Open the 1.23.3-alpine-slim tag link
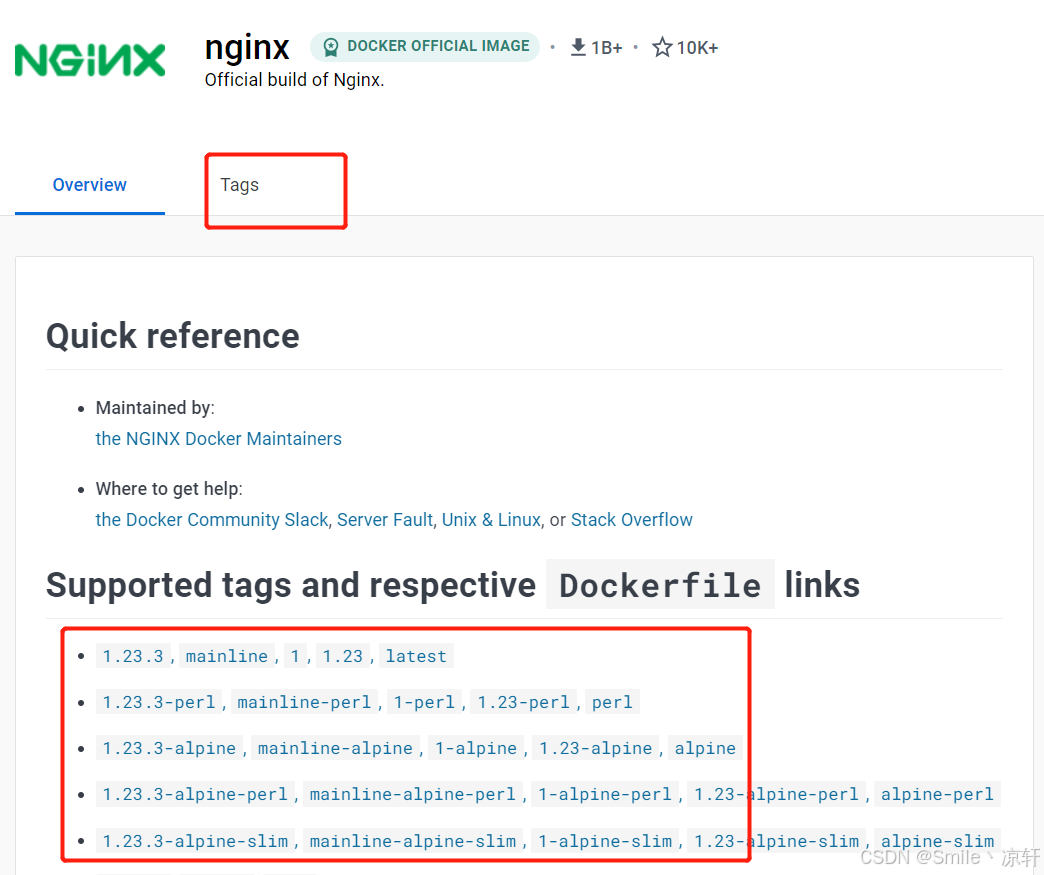The height and width of the screenshot is (875, 1044). [x=195, y=841]
